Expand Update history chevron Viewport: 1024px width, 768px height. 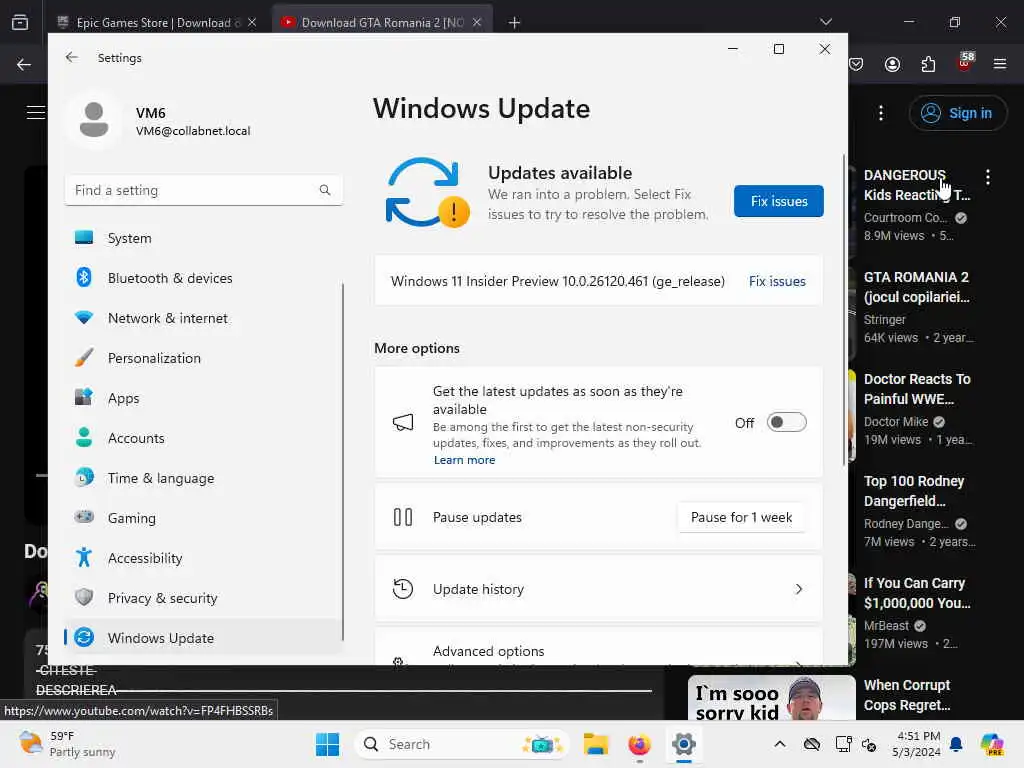799,589
